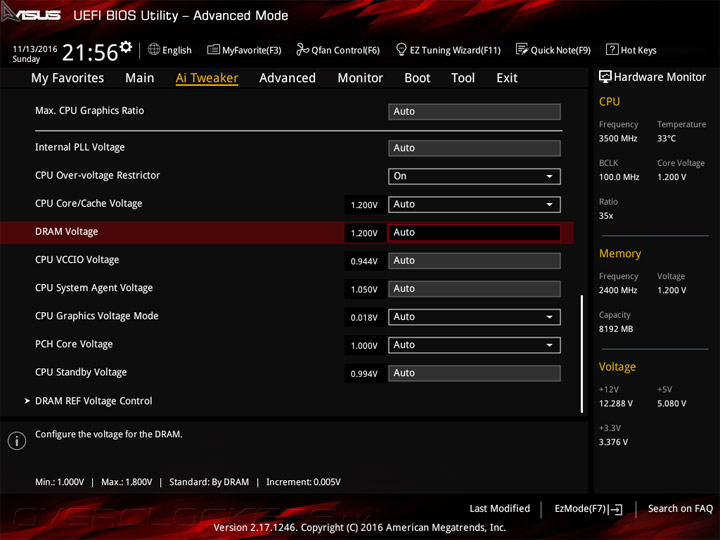
Task: Click the 1.050V System Agent reading
Action: coord(364,289)
